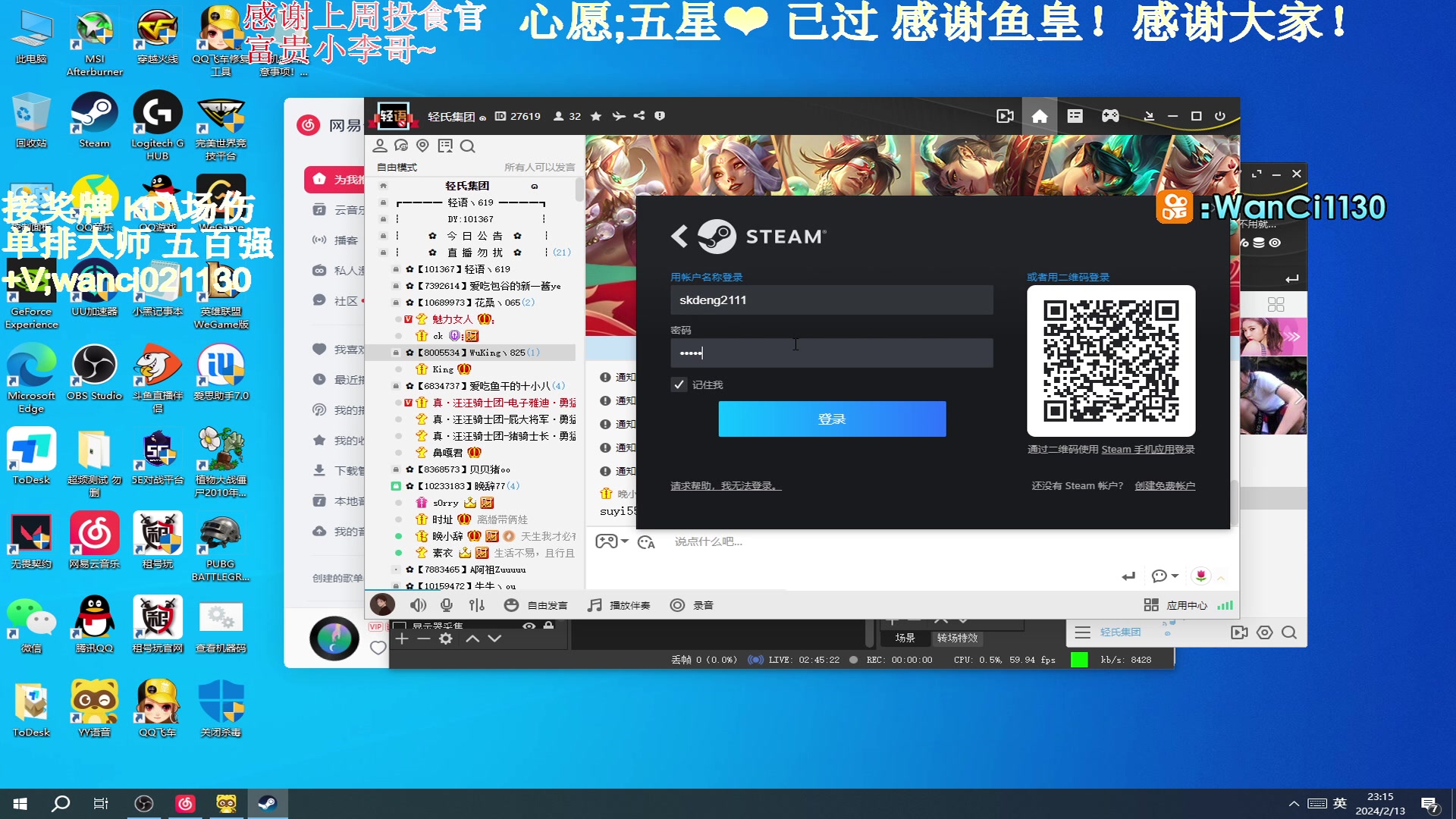Viewport: 1456px width, 819px height.
Task: Open Steam 手机应用登录 link
Action: (1147, 450)
